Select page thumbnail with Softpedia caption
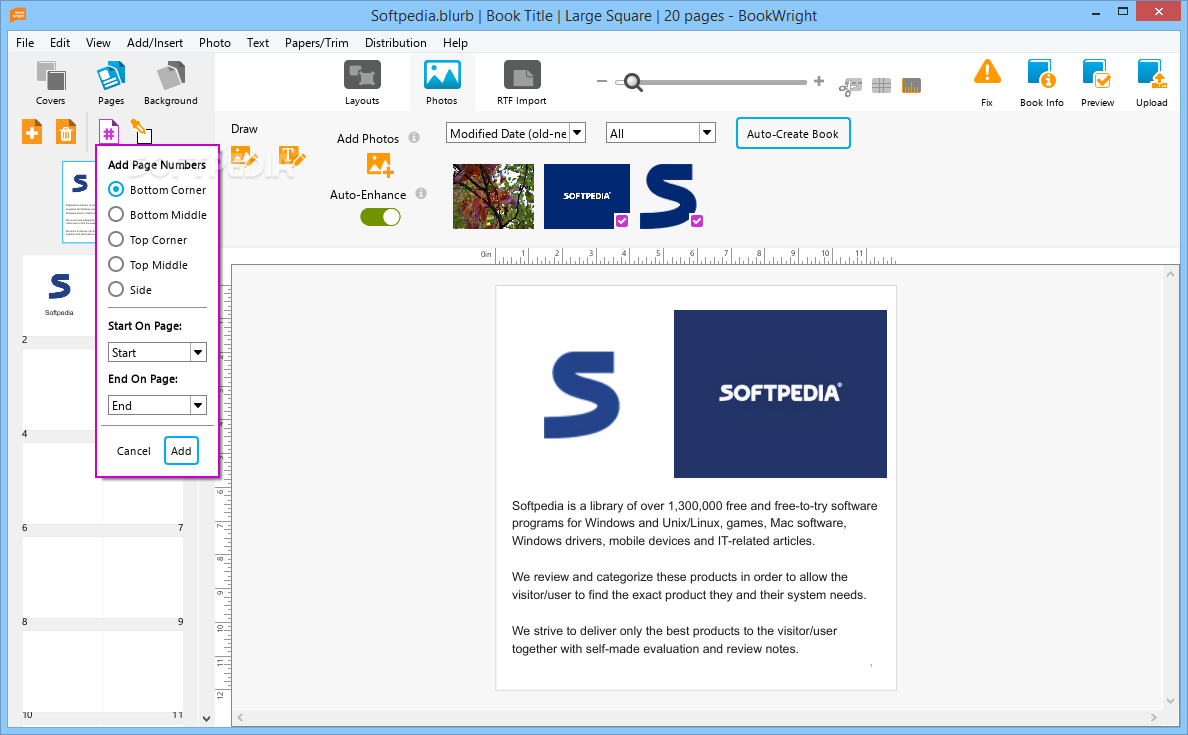 point(59,294)
